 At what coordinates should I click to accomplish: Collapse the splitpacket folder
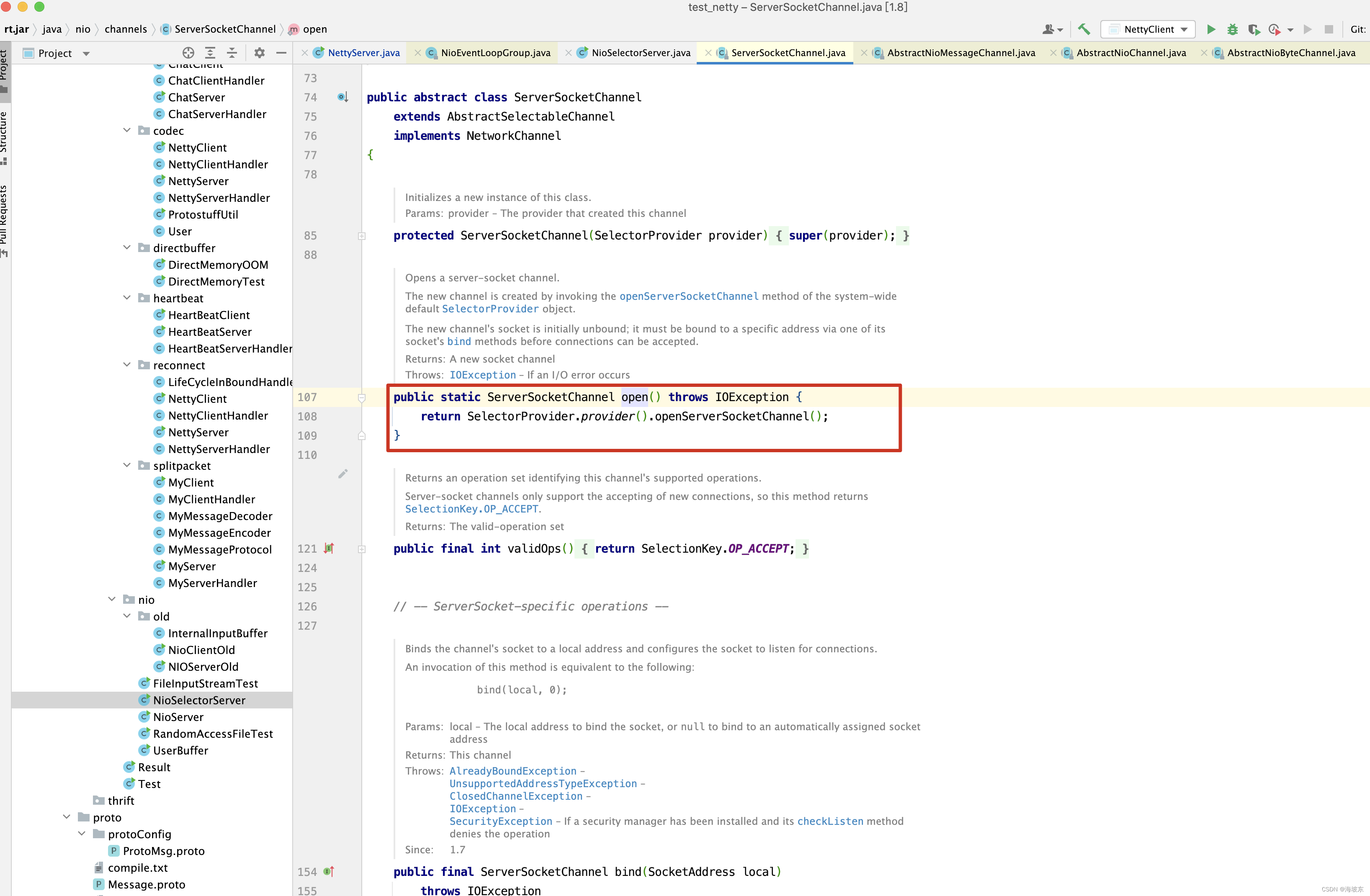click(x=127, y=466)
